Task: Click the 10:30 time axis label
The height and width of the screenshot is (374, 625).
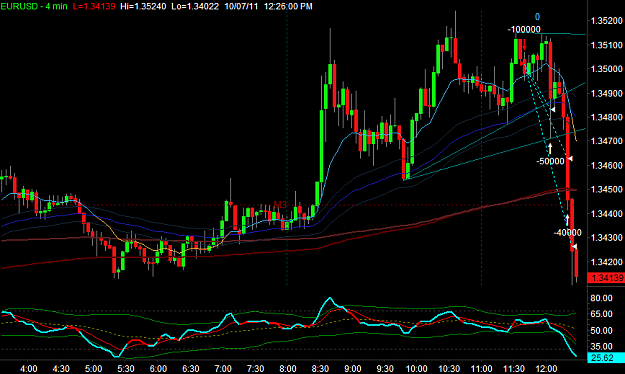Action: 449,369
